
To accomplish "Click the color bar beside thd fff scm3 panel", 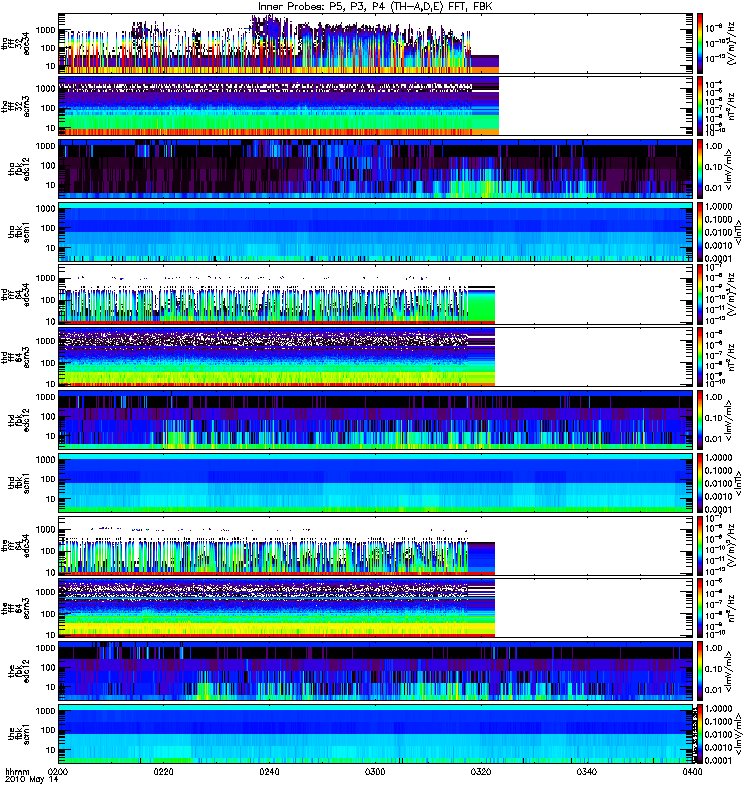I will tap(700, 357).
